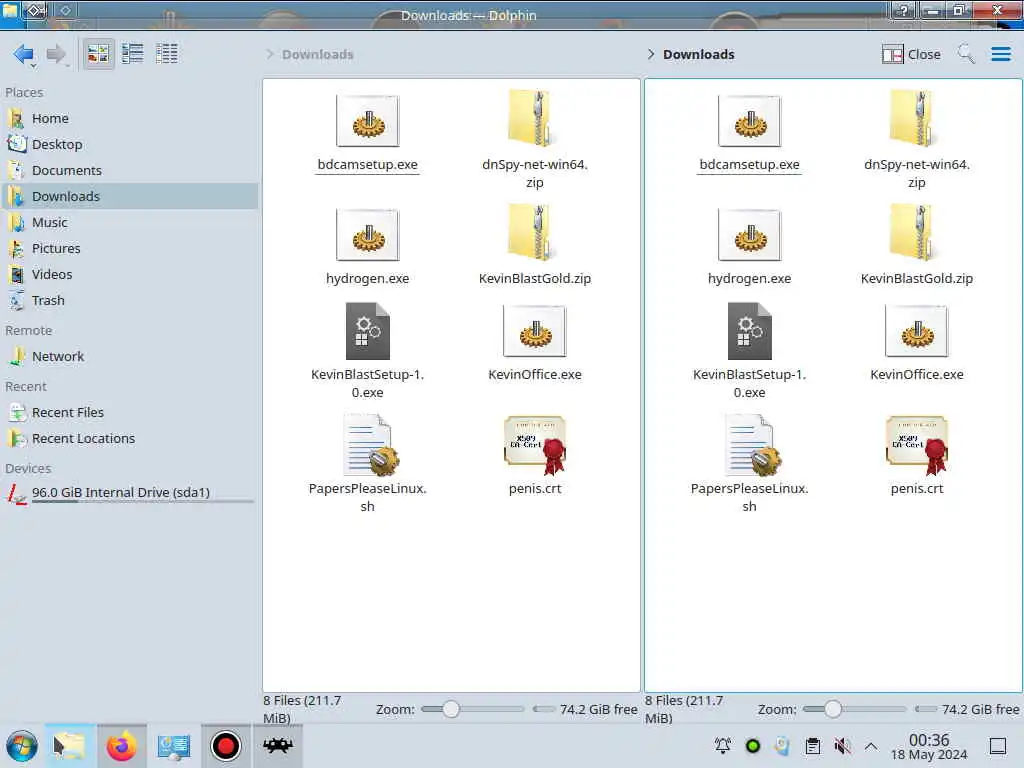The image size is (1024, 768).
Task: Open Recent Locations entry
Action: point(129,439)
